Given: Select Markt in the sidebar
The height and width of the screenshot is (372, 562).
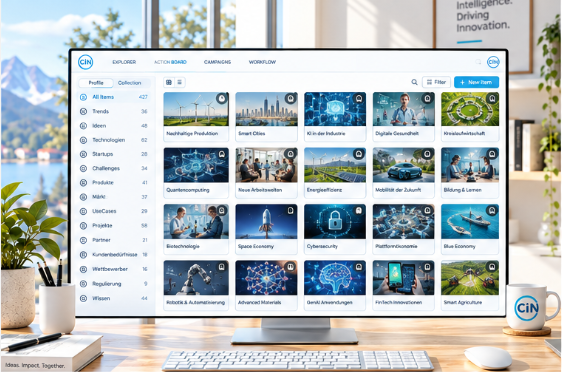Looking at the screenshot, I should (114, 197).
